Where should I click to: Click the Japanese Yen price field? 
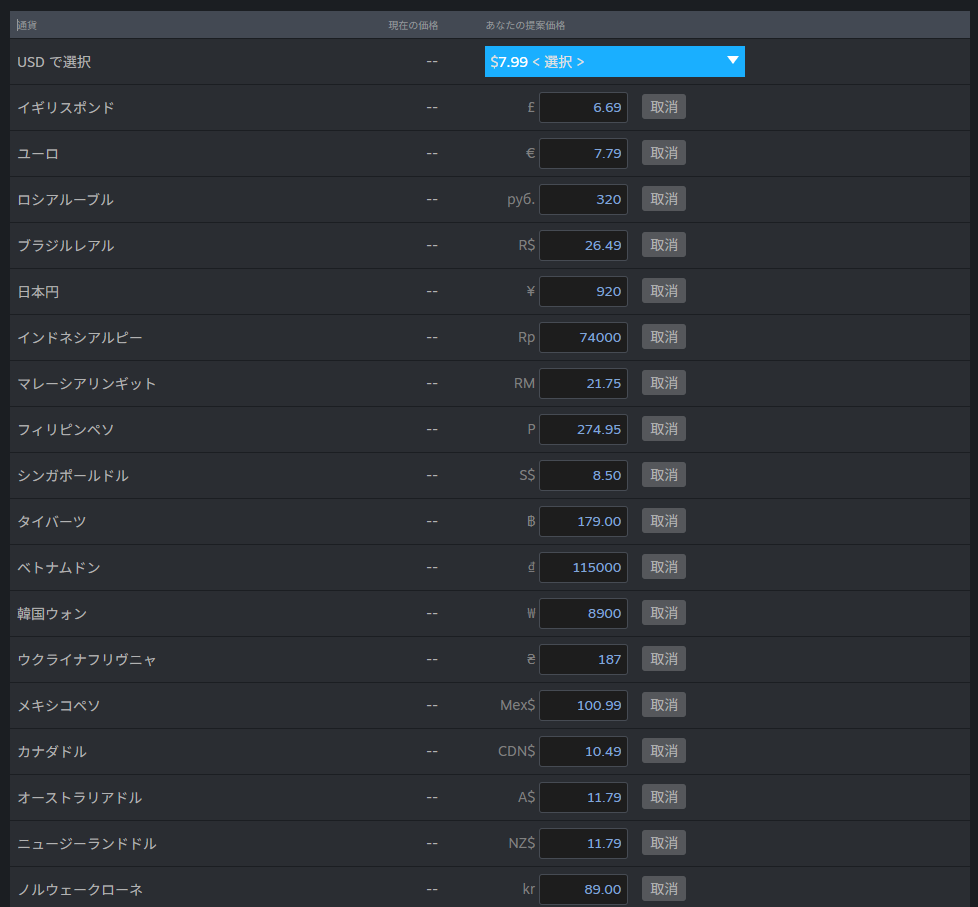[x=583, y=292]
